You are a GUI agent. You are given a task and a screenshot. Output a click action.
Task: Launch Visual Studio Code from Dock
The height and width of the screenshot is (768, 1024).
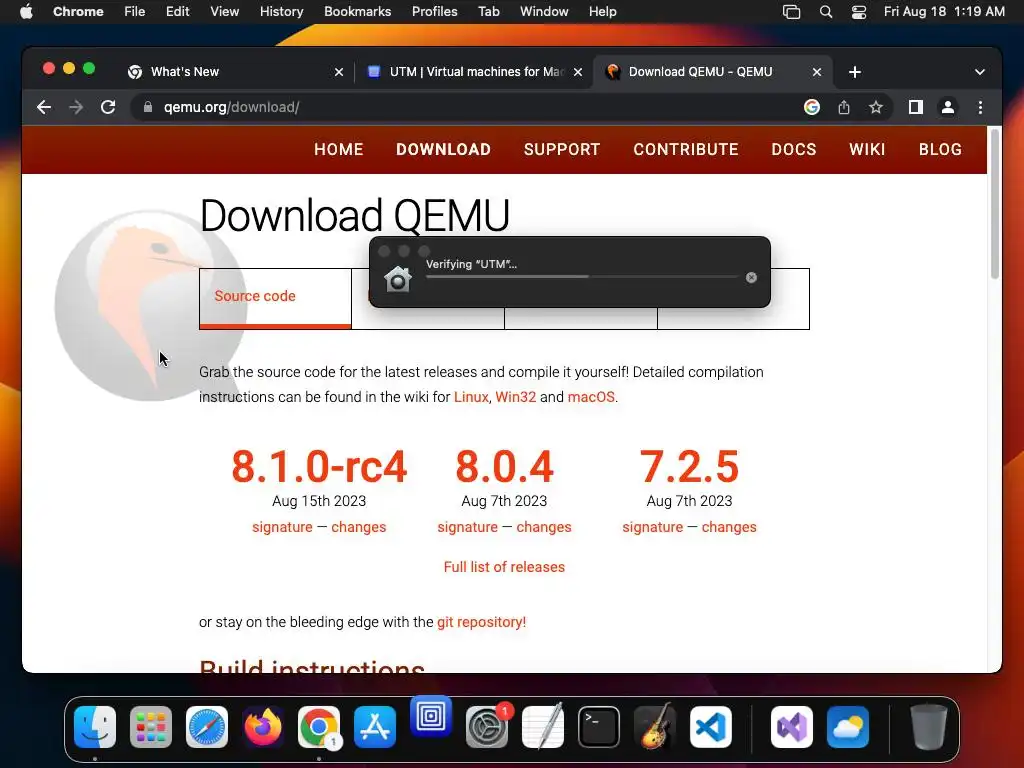[x=711, y=727]
